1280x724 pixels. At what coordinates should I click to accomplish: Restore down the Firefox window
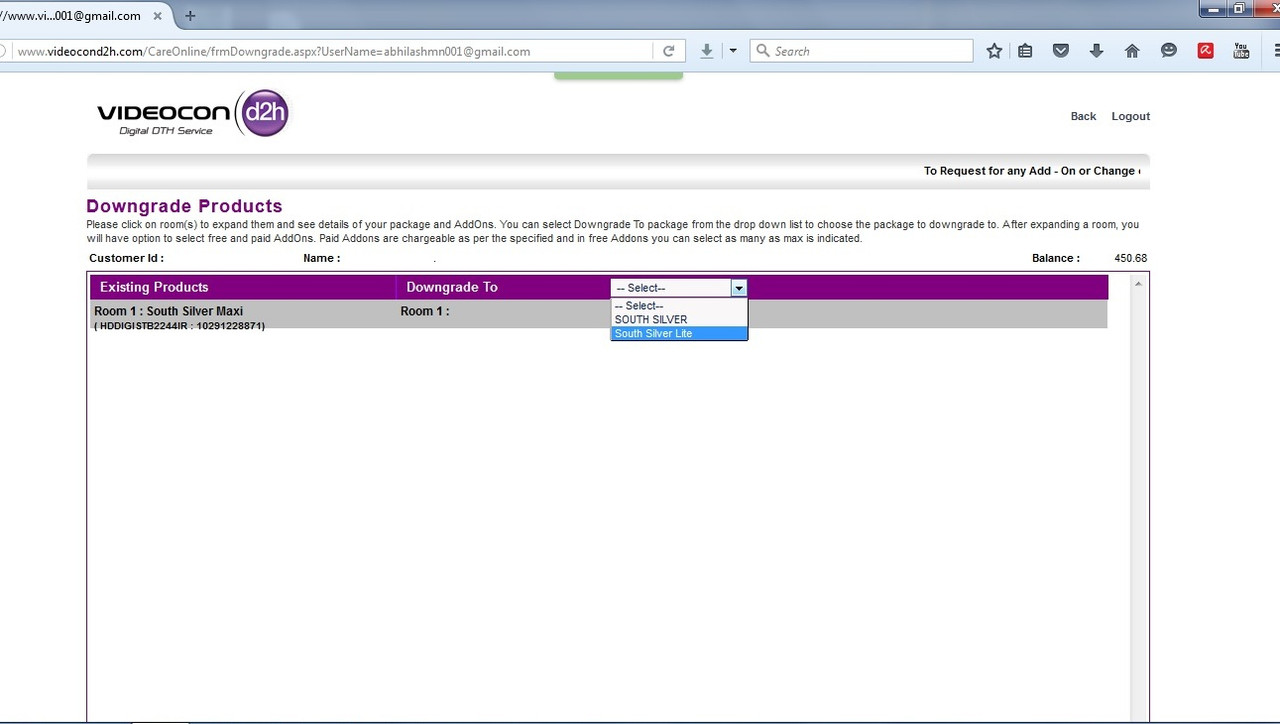[x=1239, y=8]
